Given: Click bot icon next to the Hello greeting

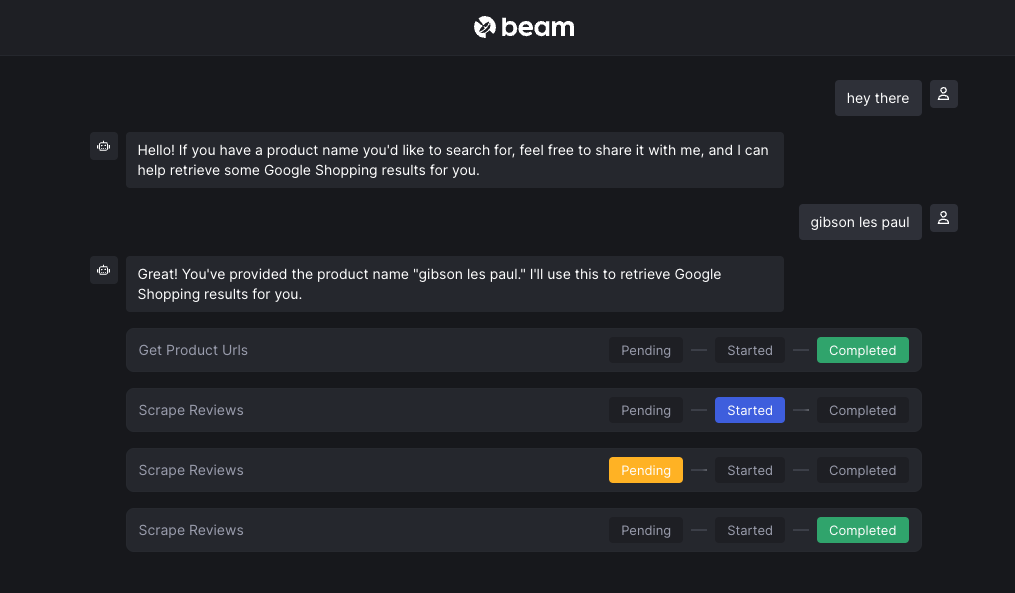Looking at the screenshot, I should 104,146.
